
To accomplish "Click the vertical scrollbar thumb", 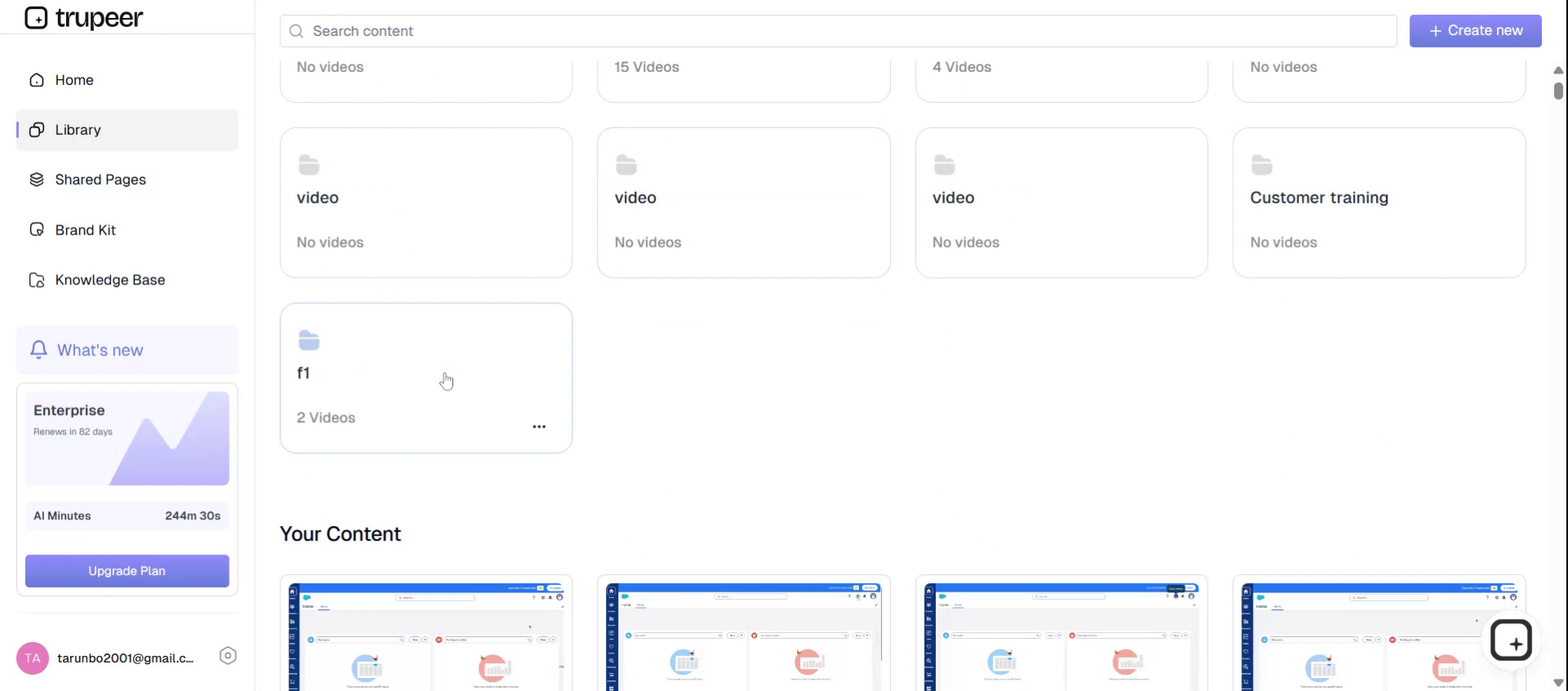I will 1558,90.
